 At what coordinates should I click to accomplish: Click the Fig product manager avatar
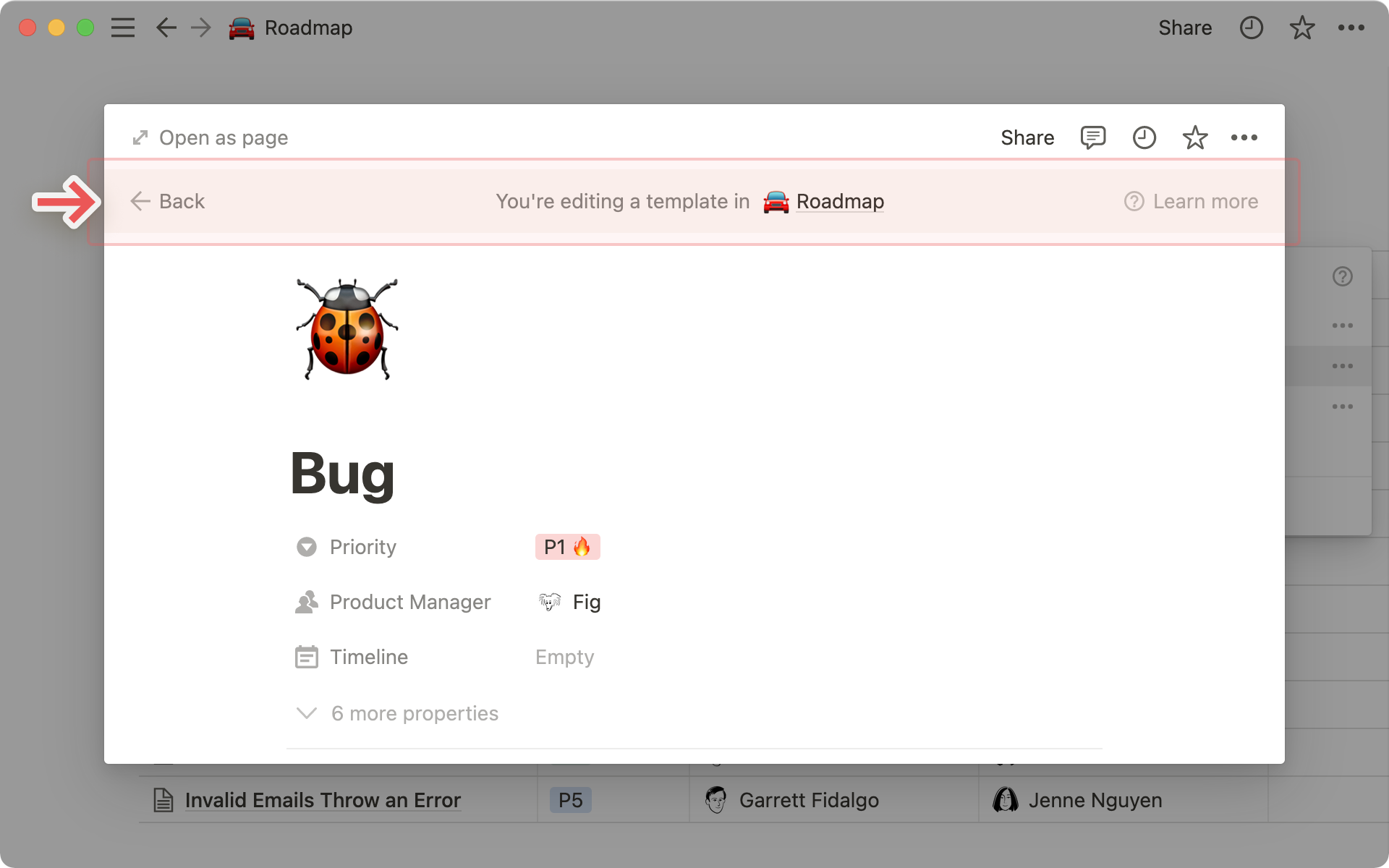[549, 602]
